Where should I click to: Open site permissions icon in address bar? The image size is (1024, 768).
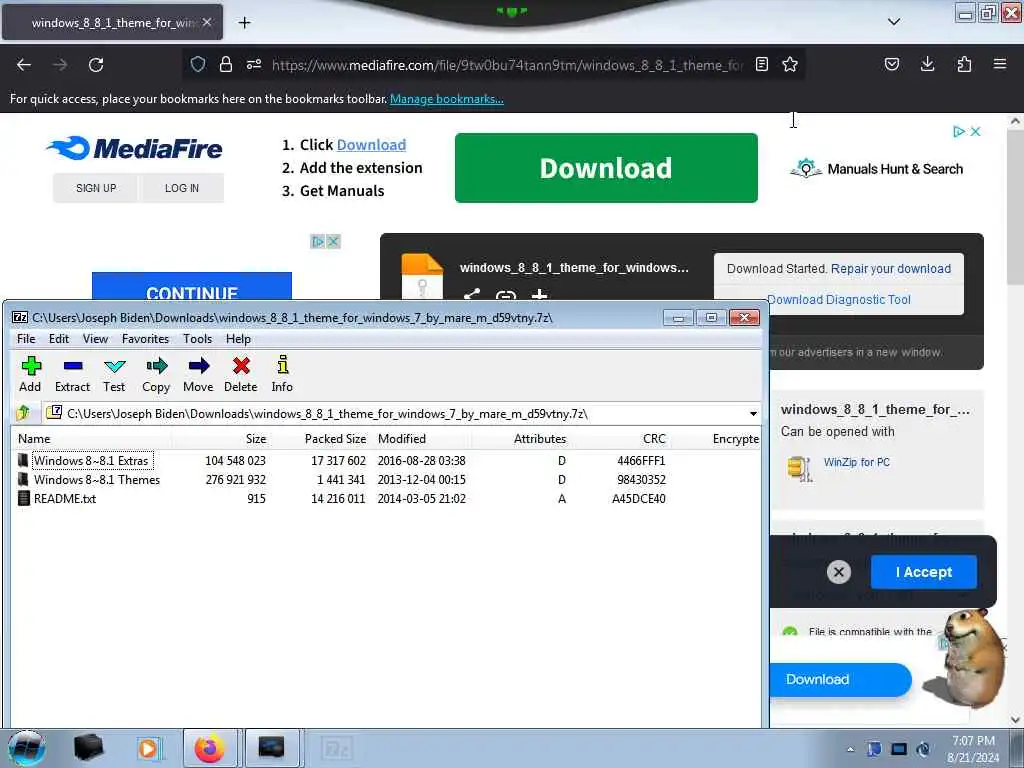pyautogui.click(x=254, y=64)
